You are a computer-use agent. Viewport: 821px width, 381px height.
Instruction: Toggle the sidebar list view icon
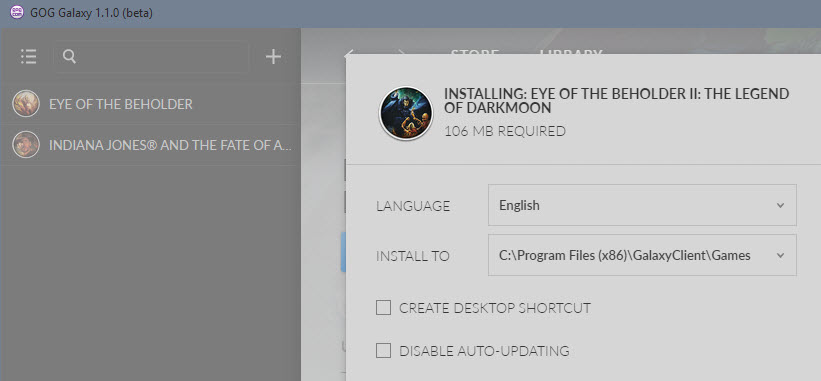tap(28, 57)
